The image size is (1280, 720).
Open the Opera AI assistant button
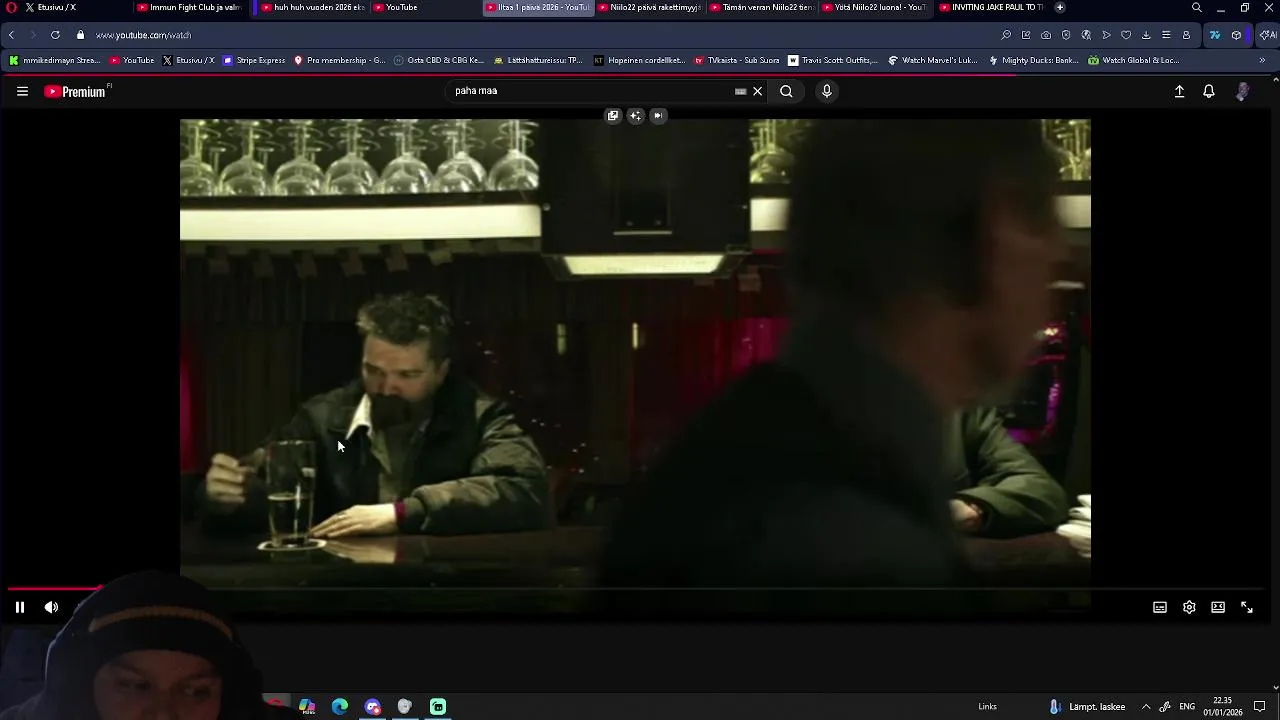pyautogui.click(x=1268, y=35)
